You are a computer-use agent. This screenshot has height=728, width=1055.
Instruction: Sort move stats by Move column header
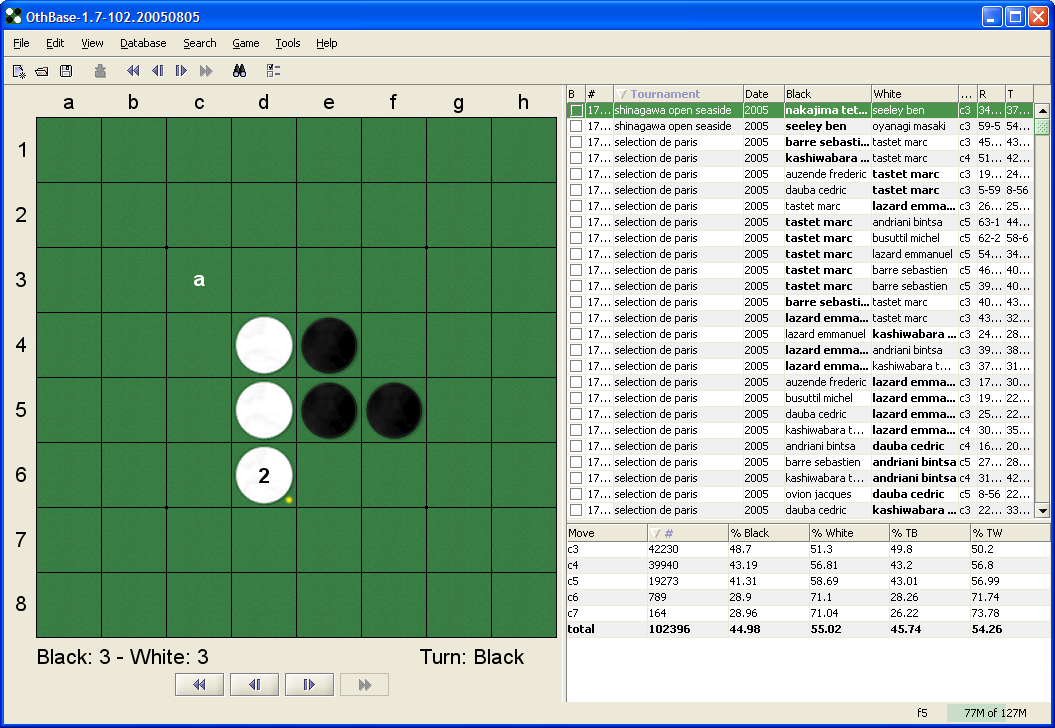pyautogui.click(x=607, y=533)
